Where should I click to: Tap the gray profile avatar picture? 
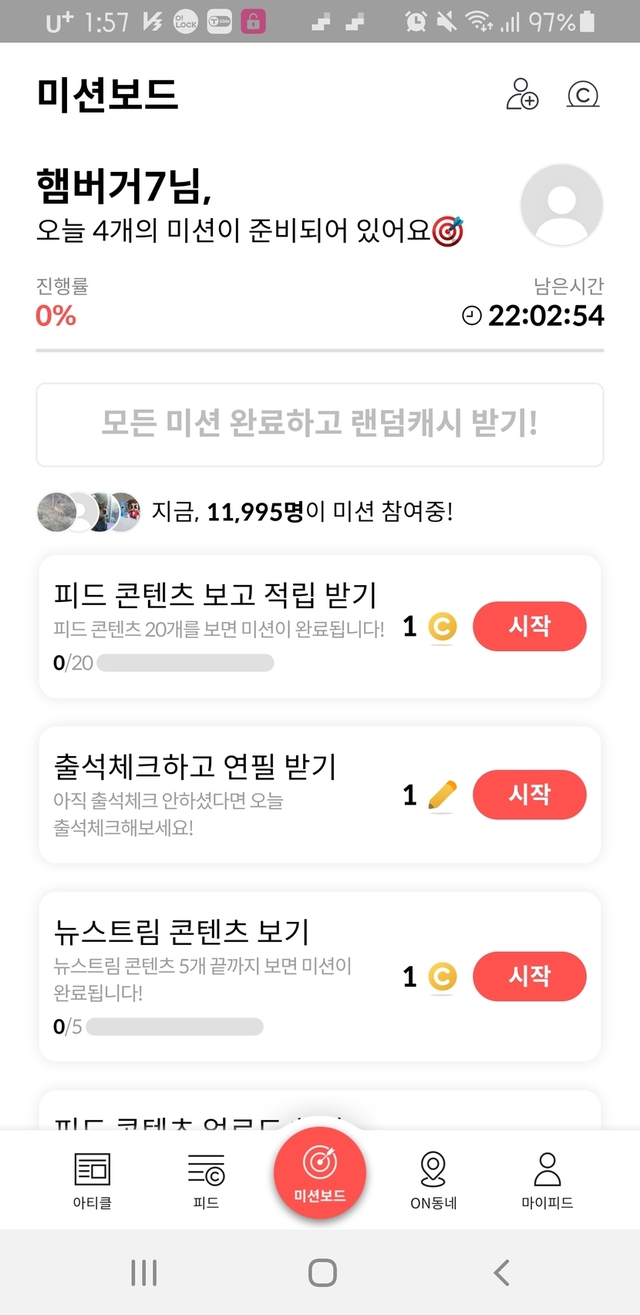(x=561, y=205)
